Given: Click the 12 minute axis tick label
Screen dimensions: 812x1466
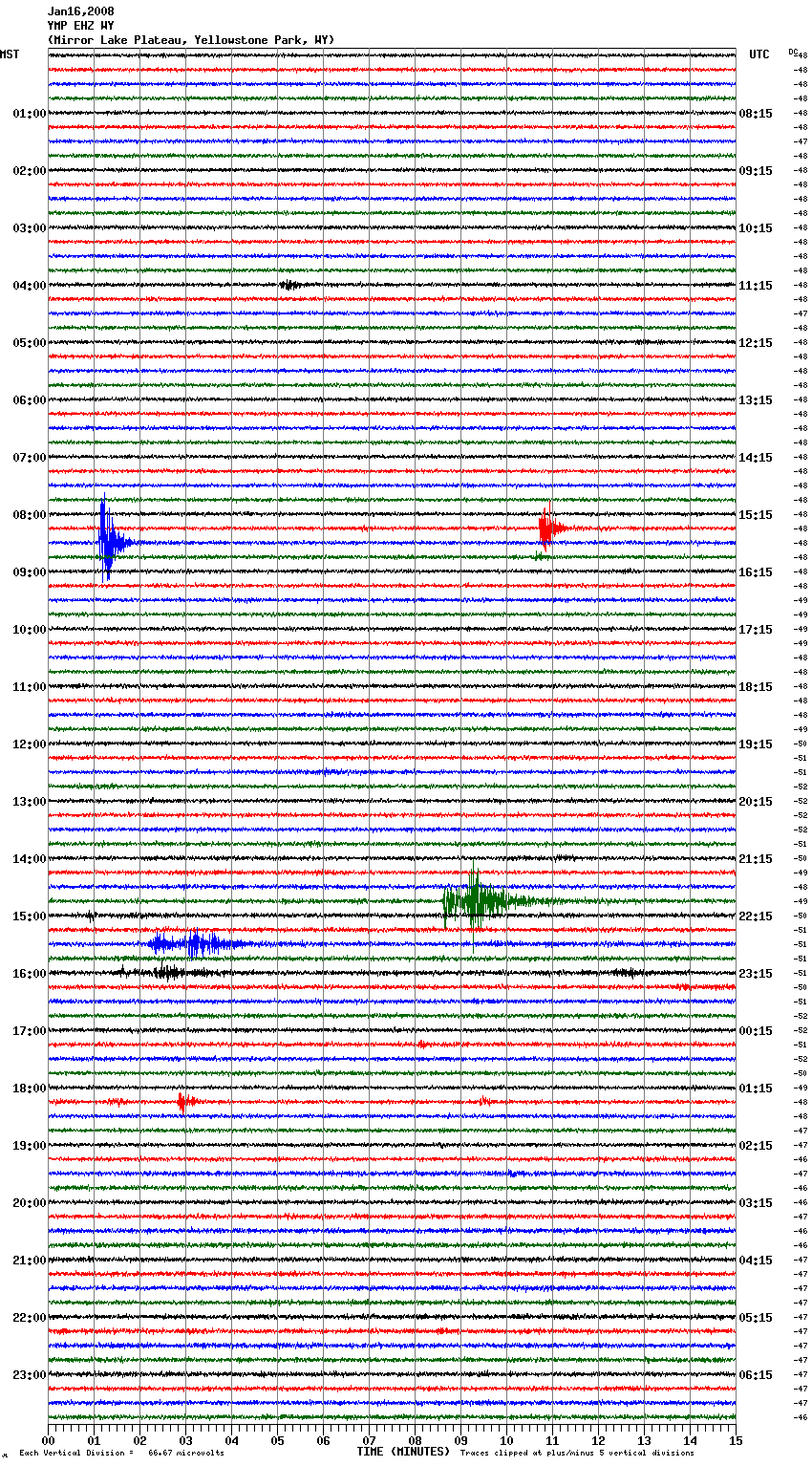Looking at the screenshot, I should pos(598,1440).
